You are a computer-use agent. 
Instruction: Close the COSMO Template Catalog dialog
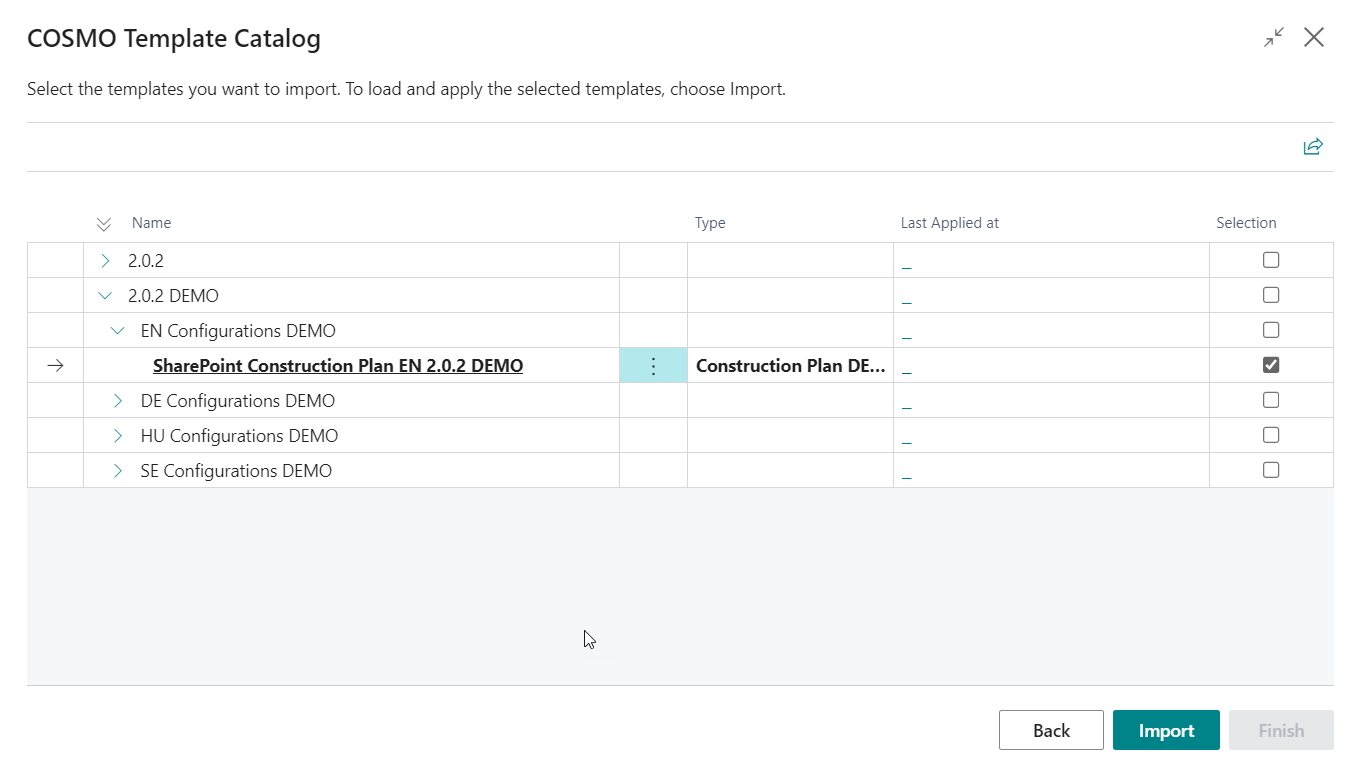(x=1314, y=38)
